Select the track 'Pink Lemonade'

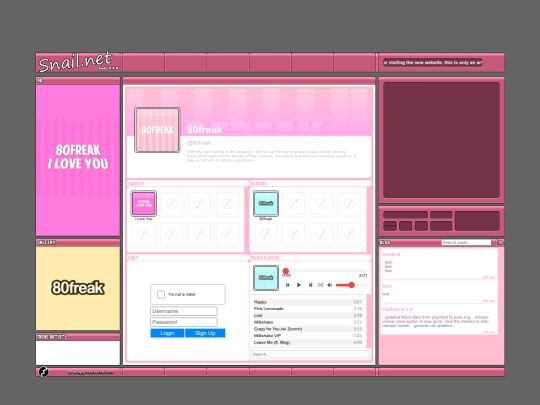[308, 309]
